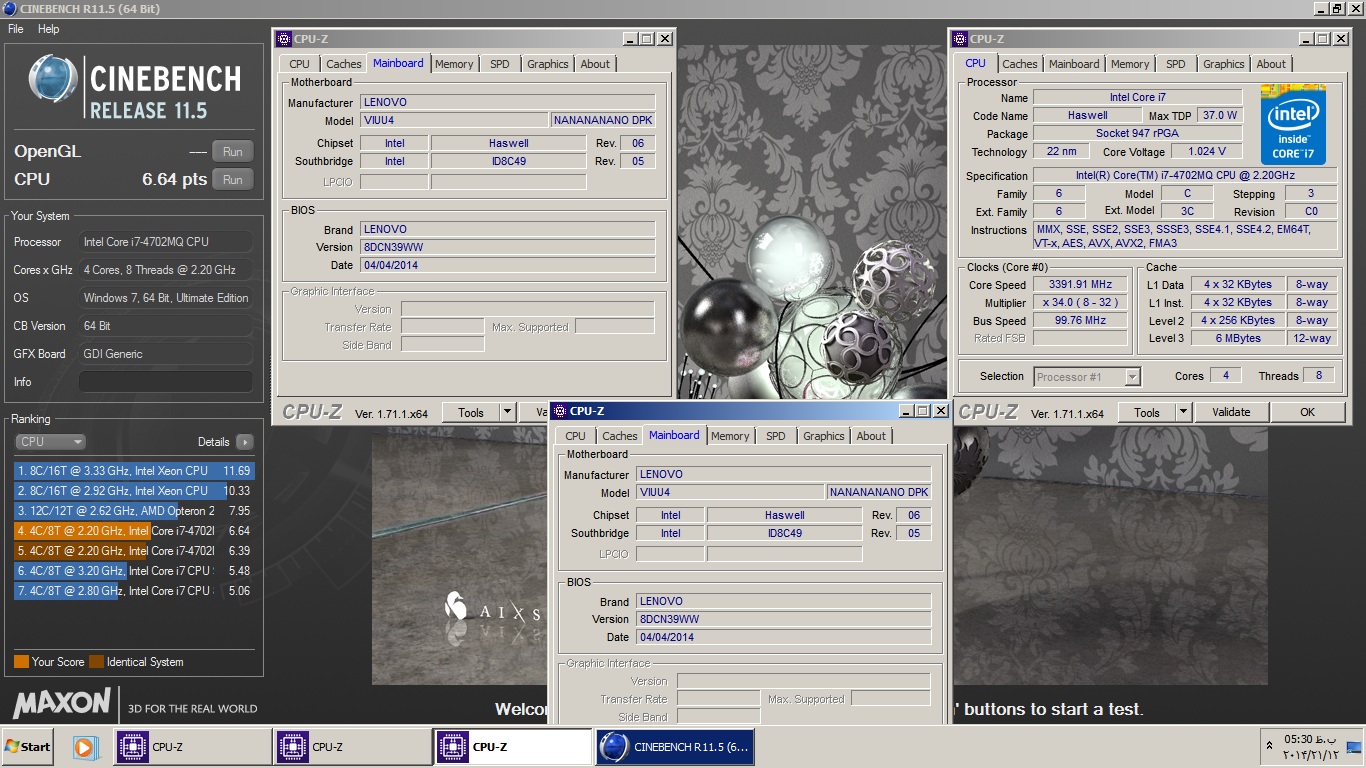Click the Max TDP value 37.0 W
1366x768 pixels.
click(x=1220, y=116)
